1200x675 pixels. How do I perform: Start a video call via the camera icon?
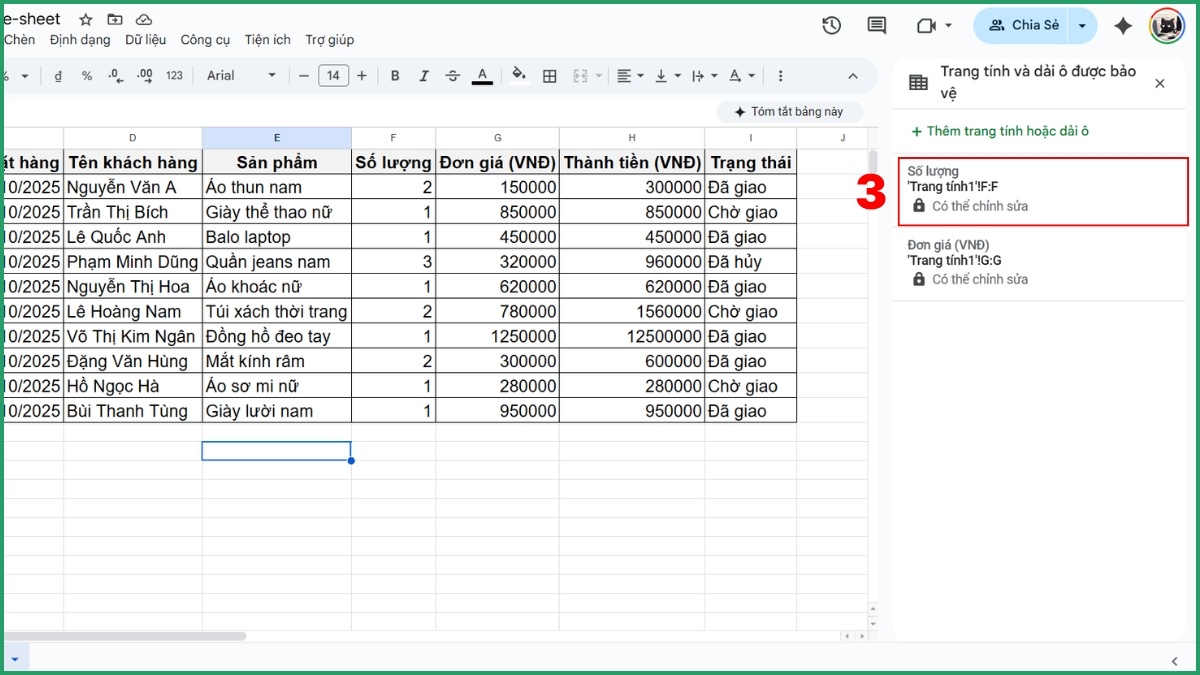(926, 25)
